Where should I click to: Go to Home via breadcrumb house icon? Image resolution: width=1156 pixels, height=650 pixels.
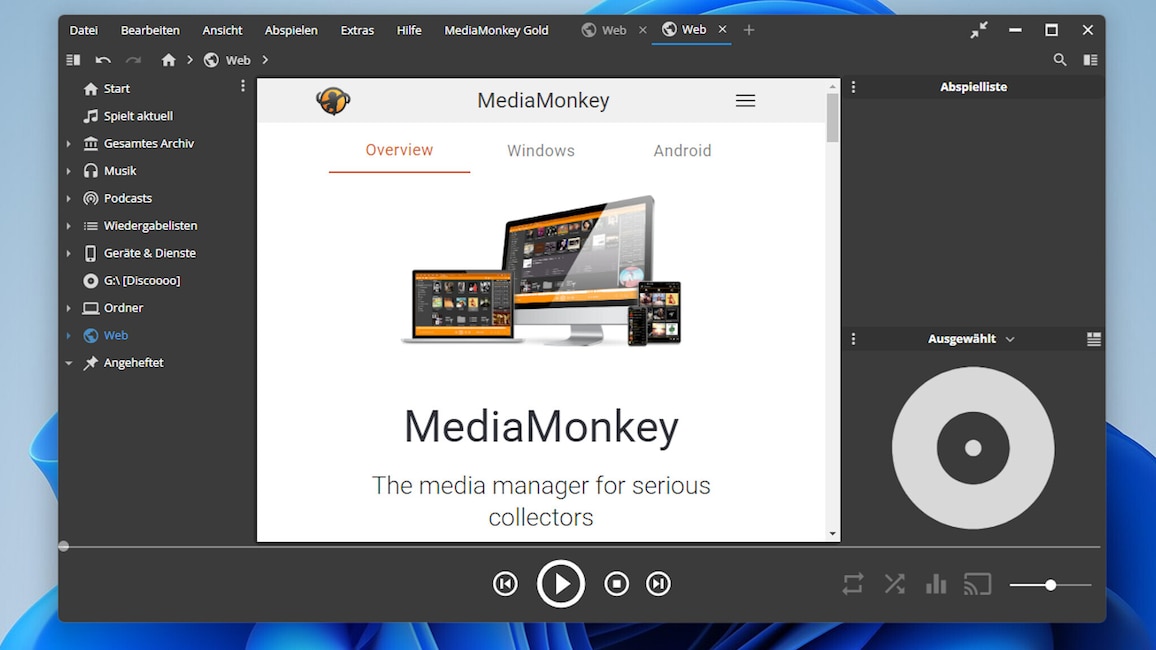(169, 60)
